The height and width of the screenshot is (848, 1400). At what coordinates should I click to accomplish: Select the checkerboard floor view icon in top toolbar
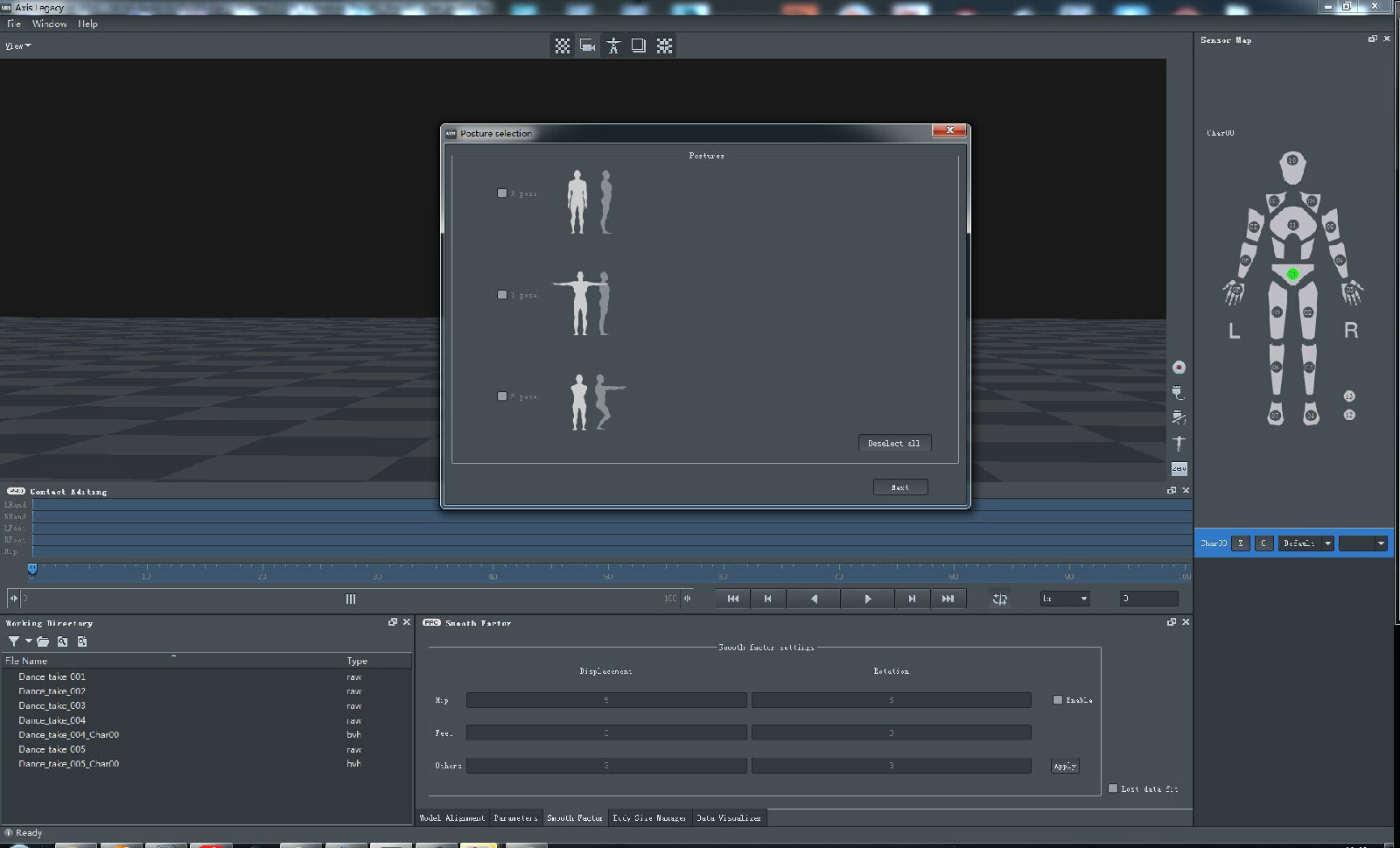(x=562, y=46)
